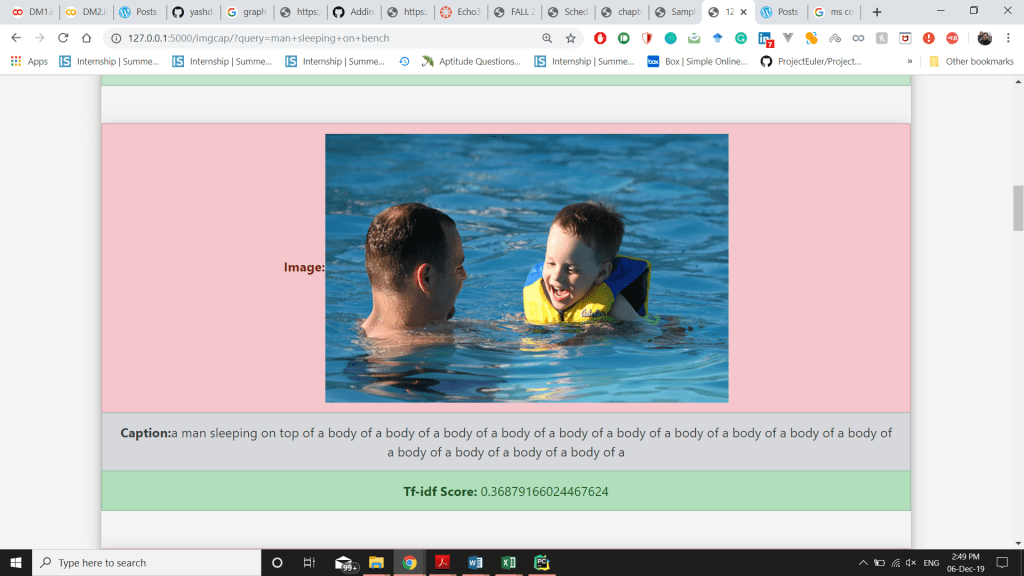Screen dimensions: 1024x576
Task: Open the zoom magnifier icon in address bar
Action: click(547, 38)
